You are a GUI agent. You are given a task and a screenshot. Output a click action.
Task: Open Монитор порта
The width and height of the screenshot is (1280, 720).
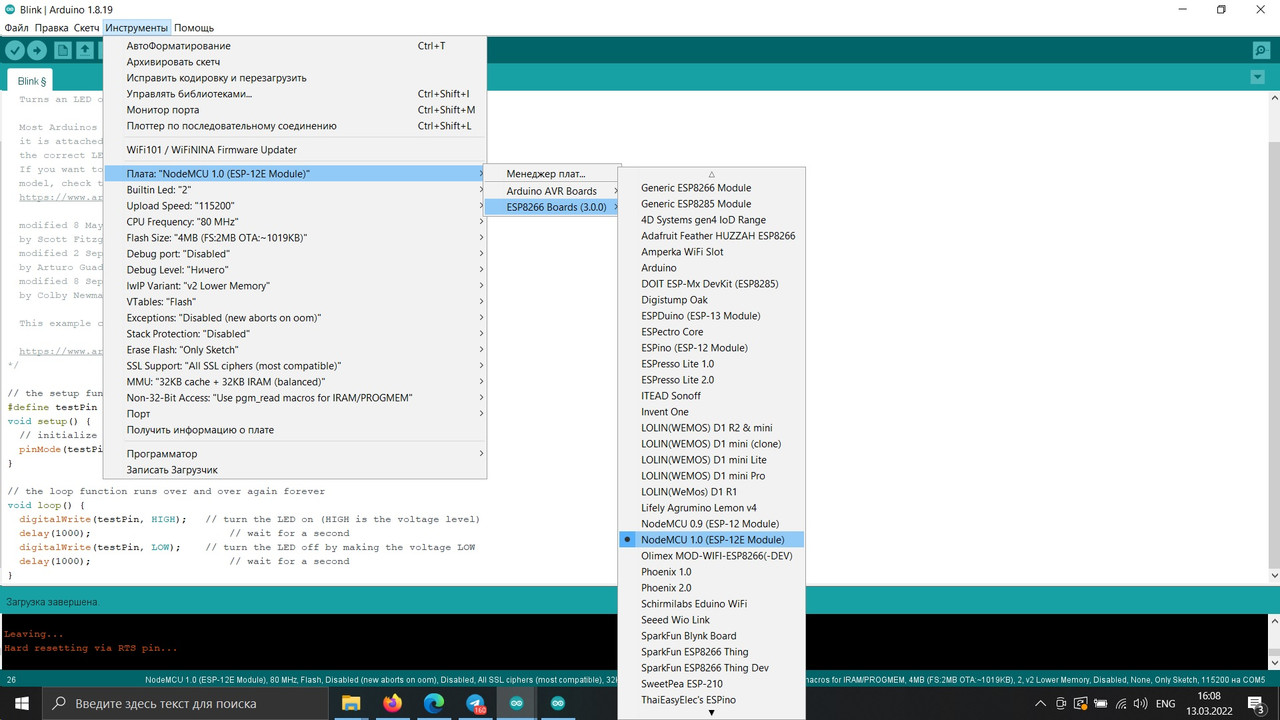pos(295,110)
